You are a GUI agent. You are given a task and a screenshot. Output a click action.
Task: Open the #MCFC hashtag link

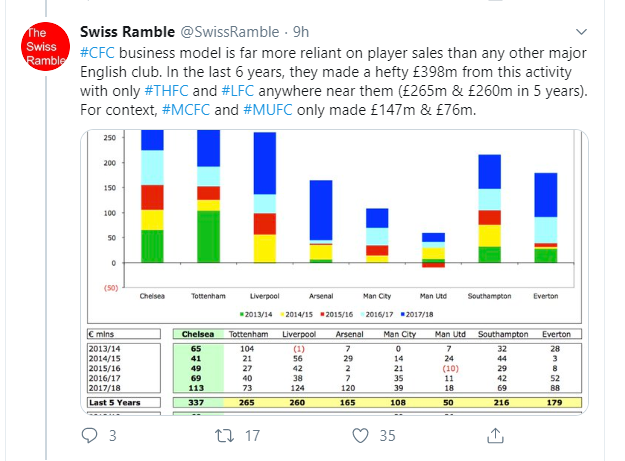pyautogui.click(x=186, y=110)
